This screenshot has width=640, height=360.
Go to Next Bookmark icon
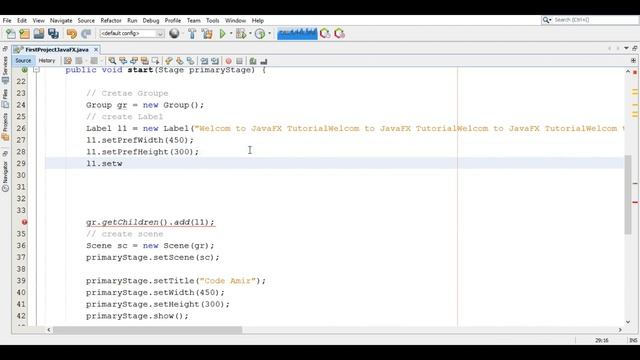coord(180,61)
